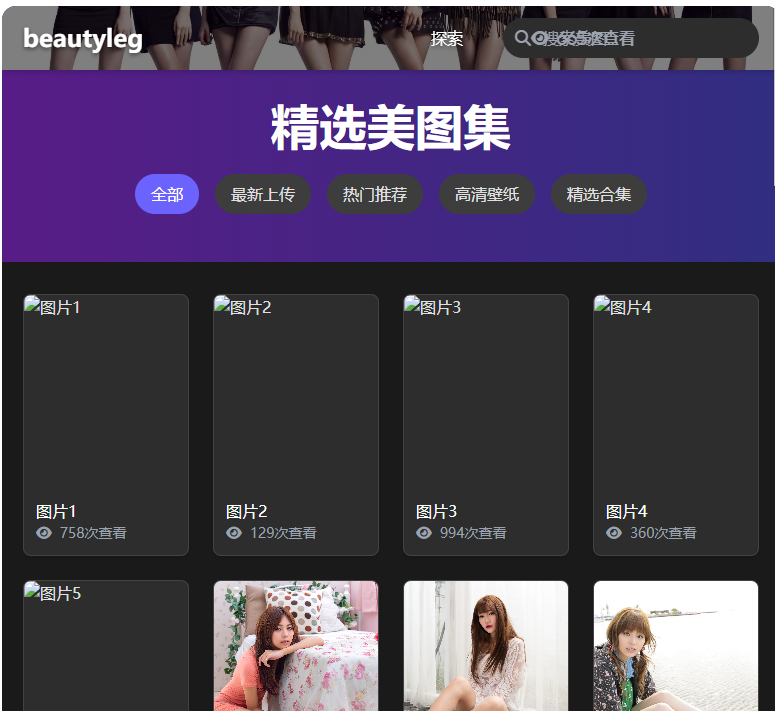Viewport: 775px width, 711px height.
Task: Click the 360次查看 view count
Action: [x=663, y=533]
